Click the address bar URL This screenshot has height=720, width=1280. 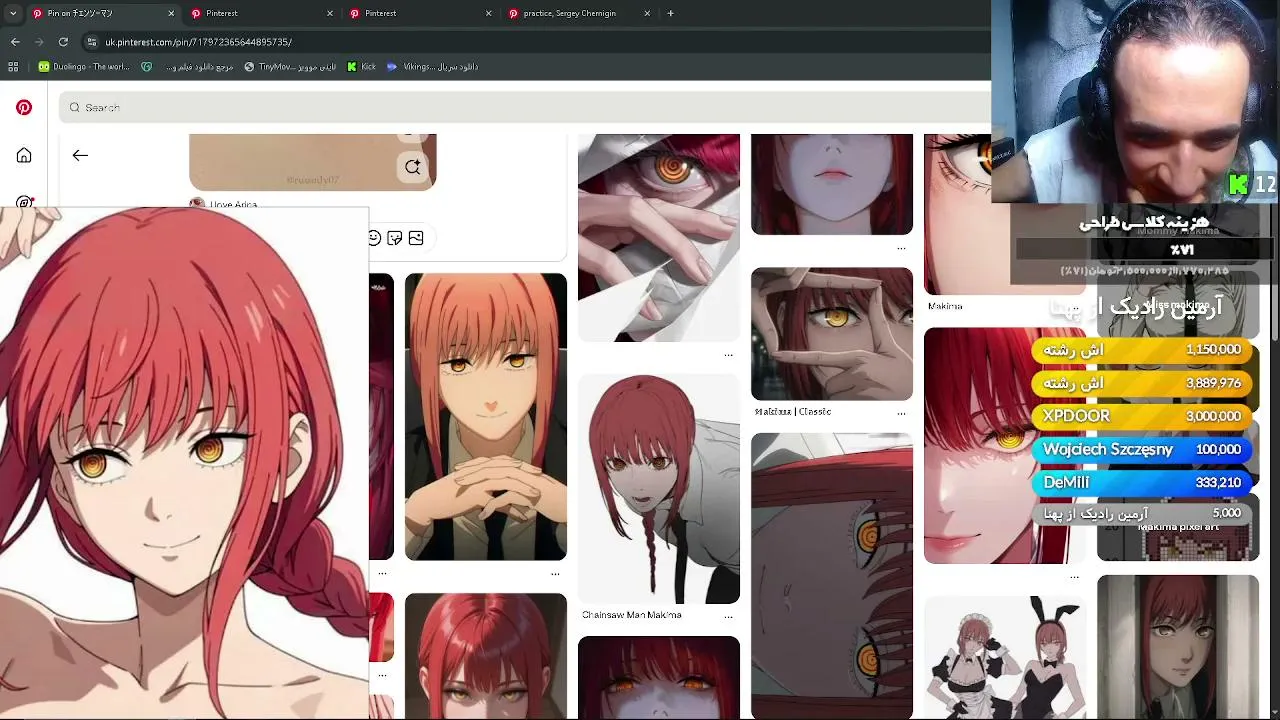(x=199, y=42)
